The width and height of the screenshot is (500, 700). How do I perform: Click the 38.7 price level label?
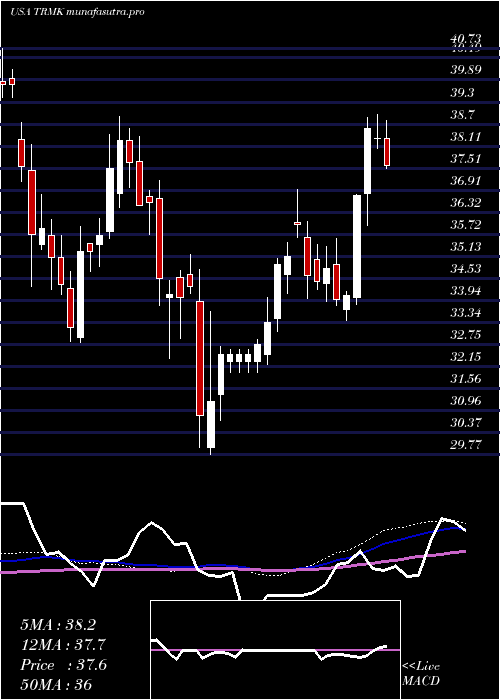[462, 114]
